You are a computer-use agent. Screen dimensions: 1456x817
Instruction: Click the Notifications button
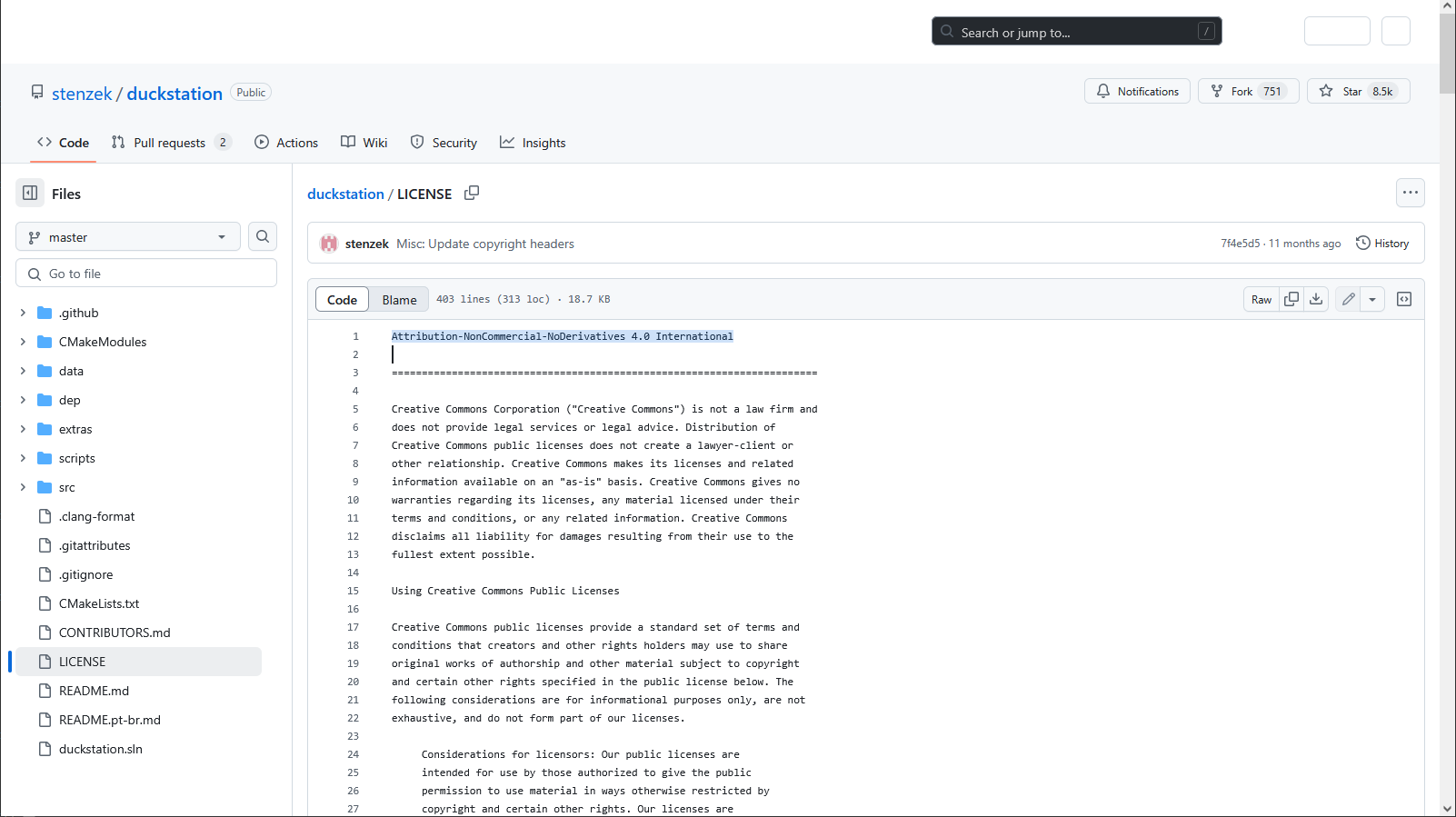tap(1137, 91)
